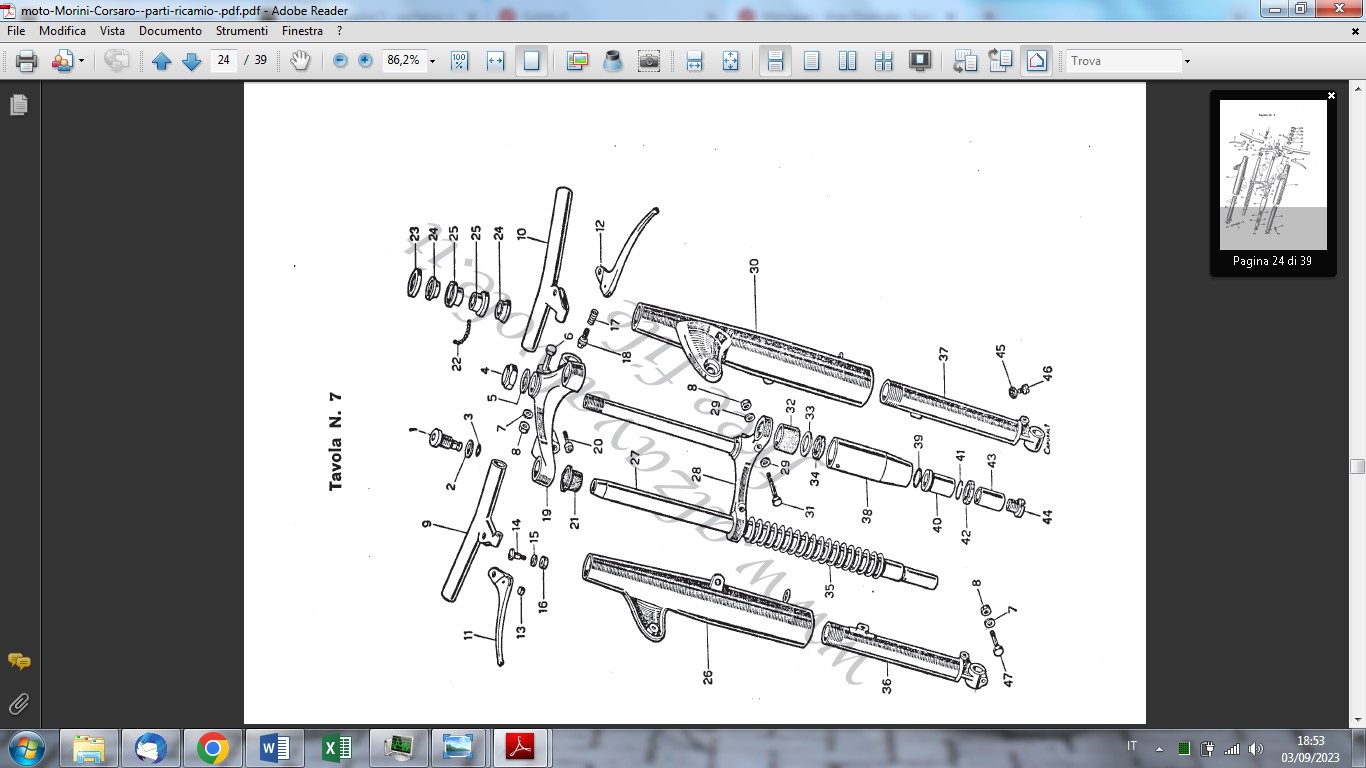Expand the zoom percentage dropdown
This screenshot has width=1366, height=768.
(x=432, y=61)
